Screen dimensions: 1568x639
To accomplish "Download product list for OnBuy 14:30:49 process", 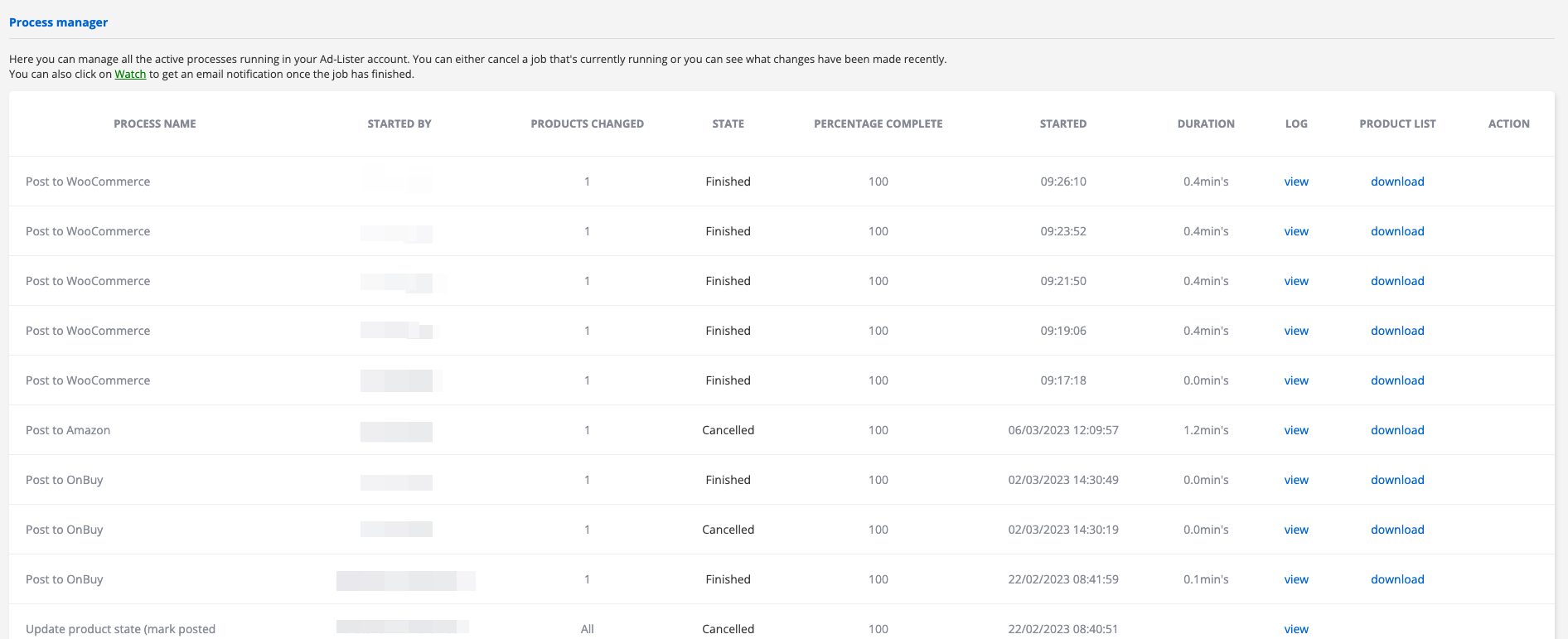I will (1397, 480).
